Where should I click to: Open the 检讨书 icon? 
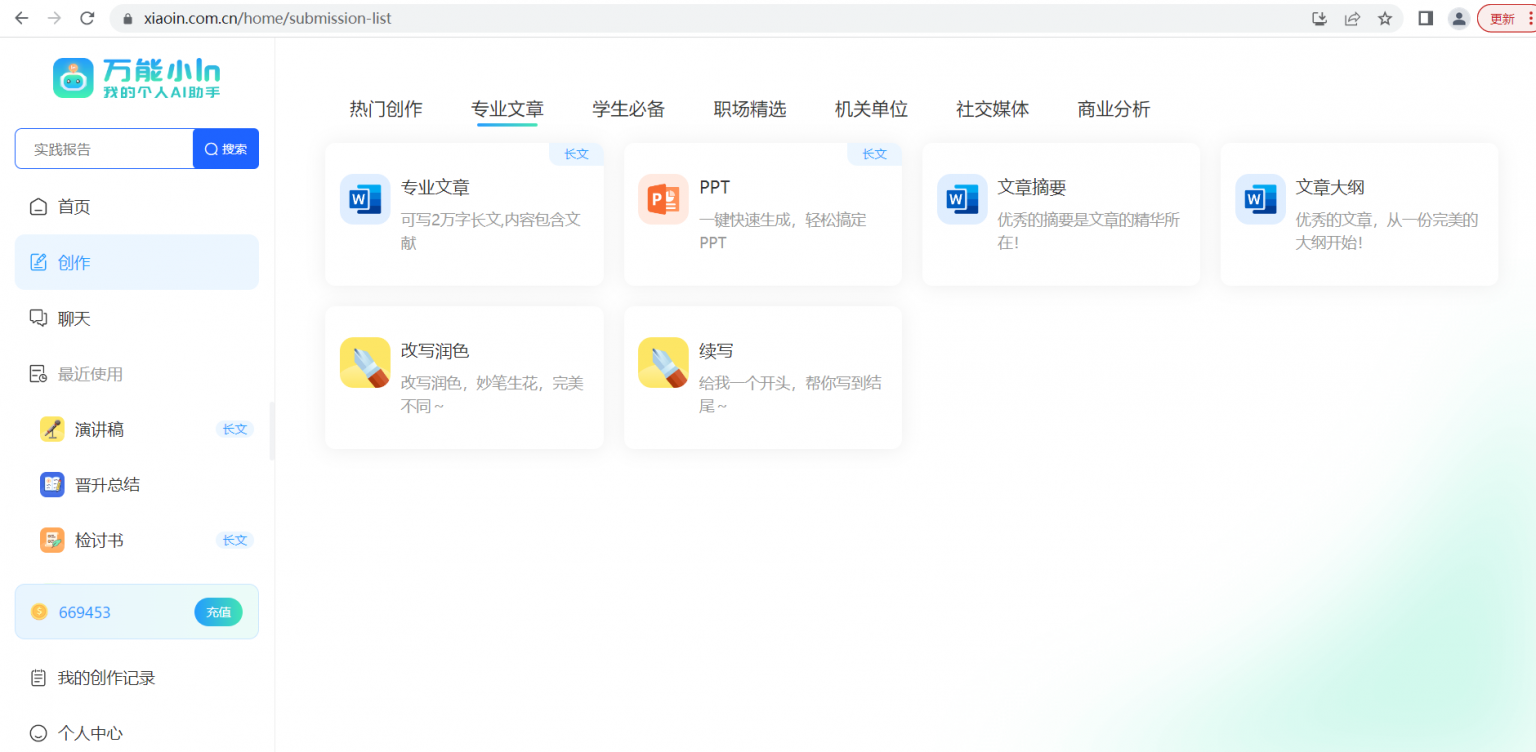(x=52, y=540)
